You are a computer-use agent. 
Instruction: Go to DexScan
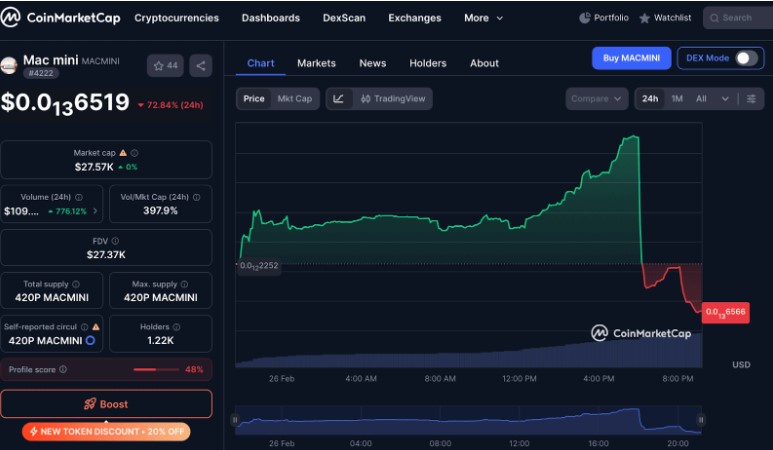344,18
